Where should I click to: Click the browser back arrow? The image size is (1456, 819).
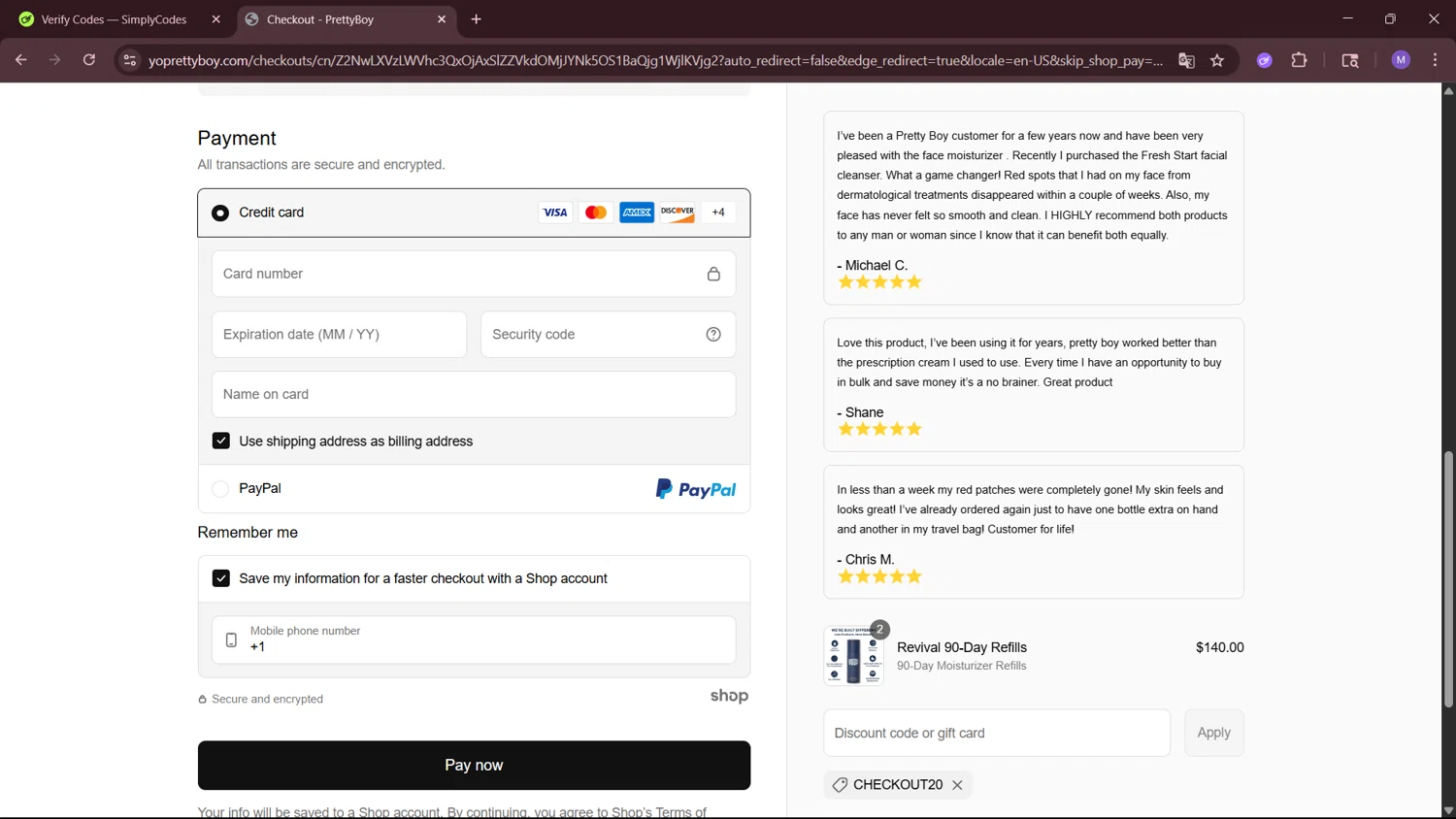pos(20,60)
